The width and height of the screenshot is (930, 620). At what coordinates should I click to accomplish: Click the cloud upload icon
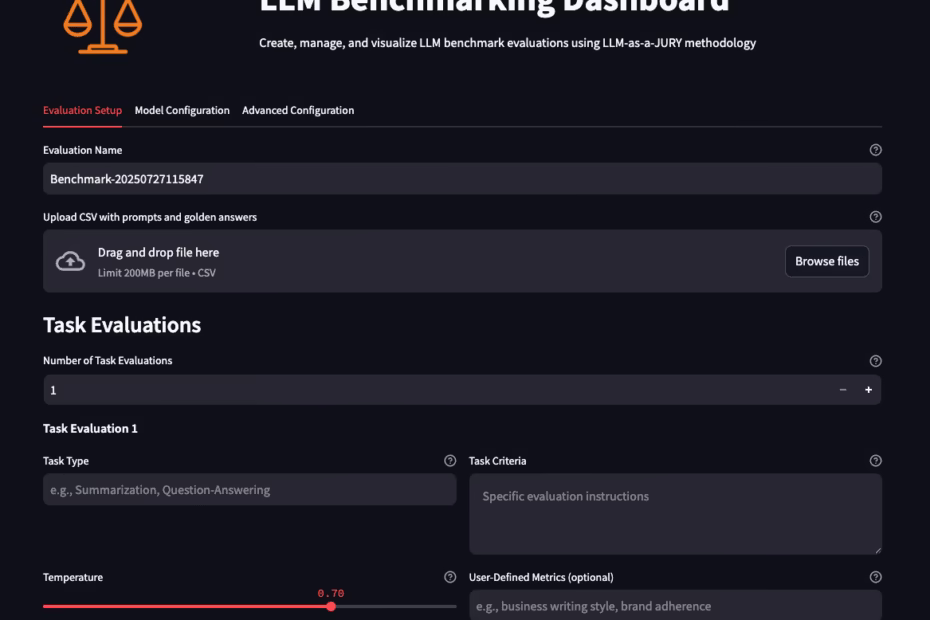70,261
